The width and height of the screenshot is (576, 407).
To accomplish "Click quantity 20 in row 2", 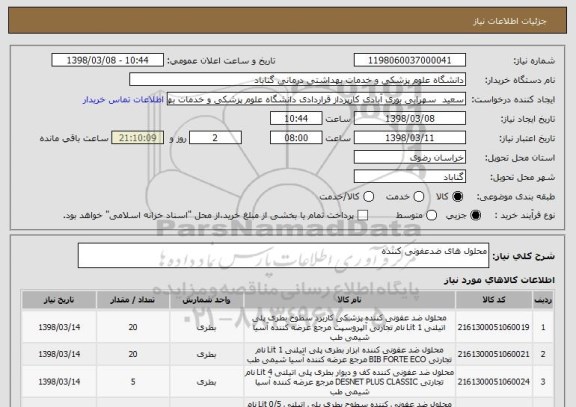I will point(133,354).
